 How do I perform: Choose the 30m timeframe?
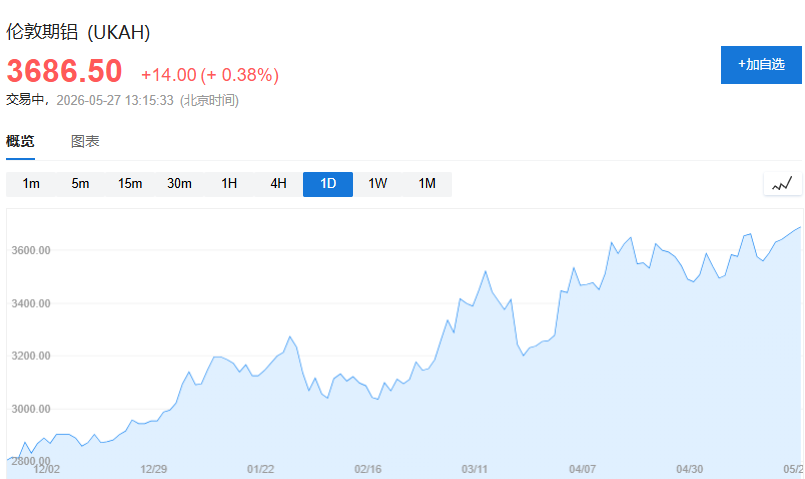[179, 184]
